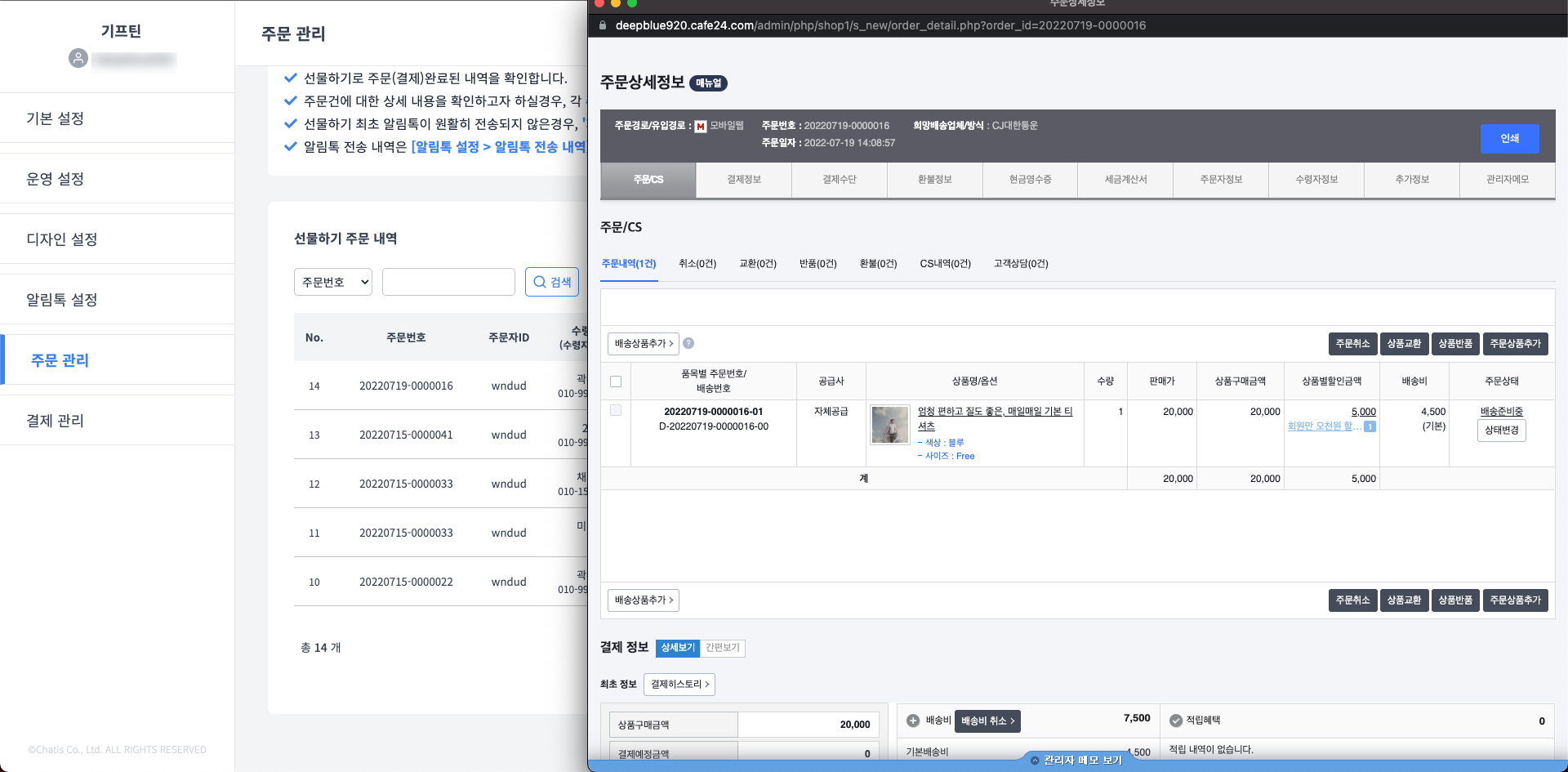
Task: Click the 매뉴얼 badge next to 주문상세정보
Action: 708,83
